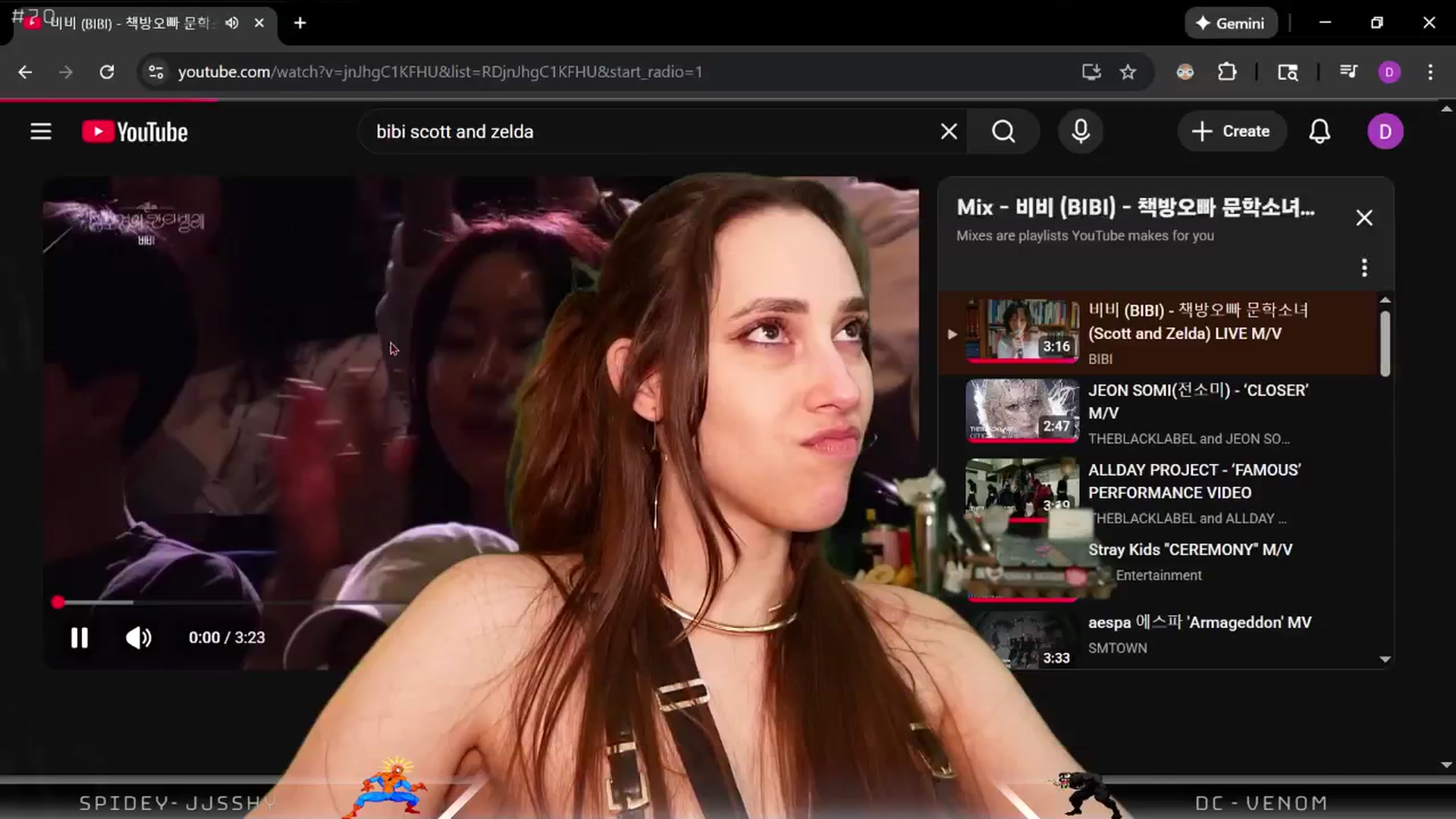Viewport: 1456px width, 819px height.
Task: Click the browser forward arrow
Action: [x=66, y=72]
